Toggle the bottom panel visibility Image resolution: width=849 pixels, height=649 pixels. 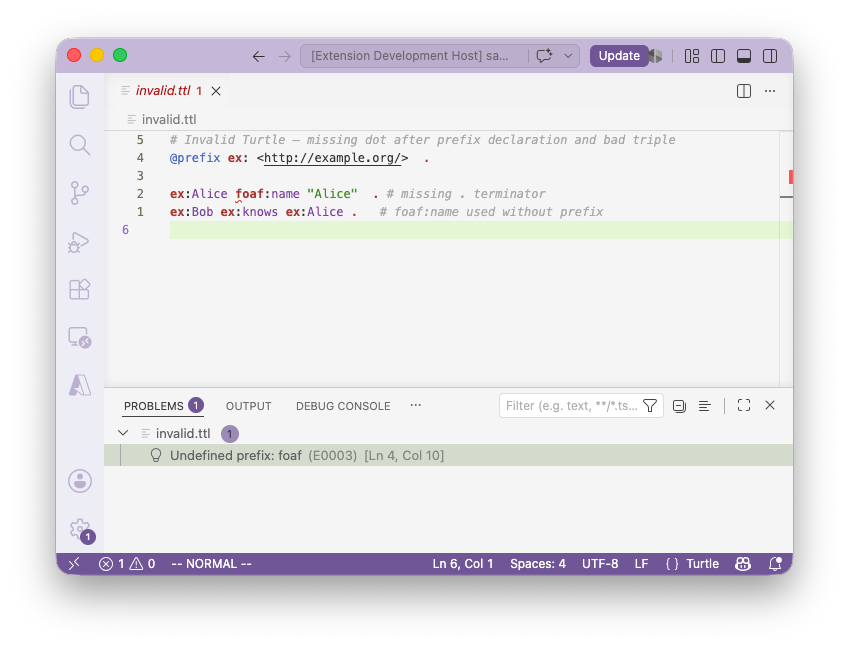(x=744, y=56)
